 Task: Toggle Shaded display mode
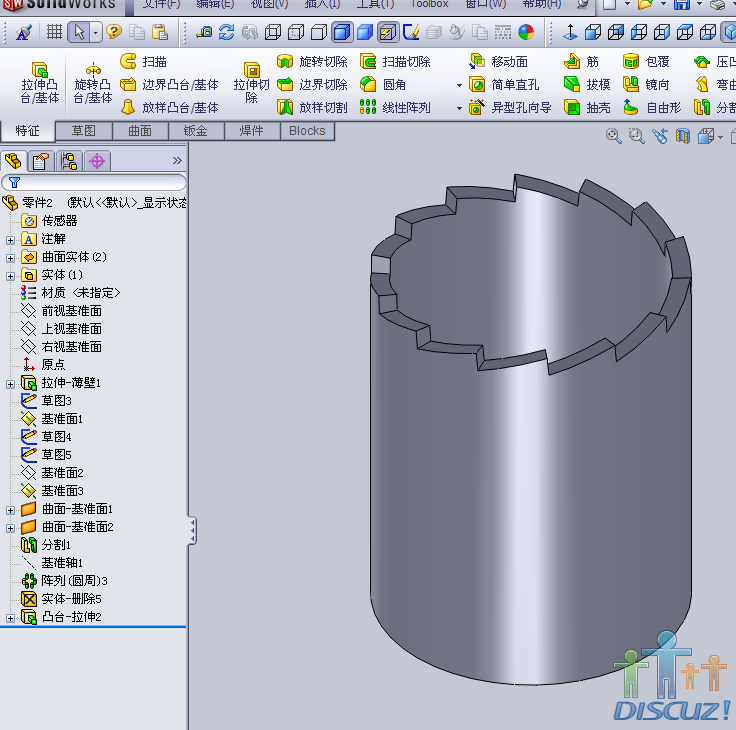365,32
